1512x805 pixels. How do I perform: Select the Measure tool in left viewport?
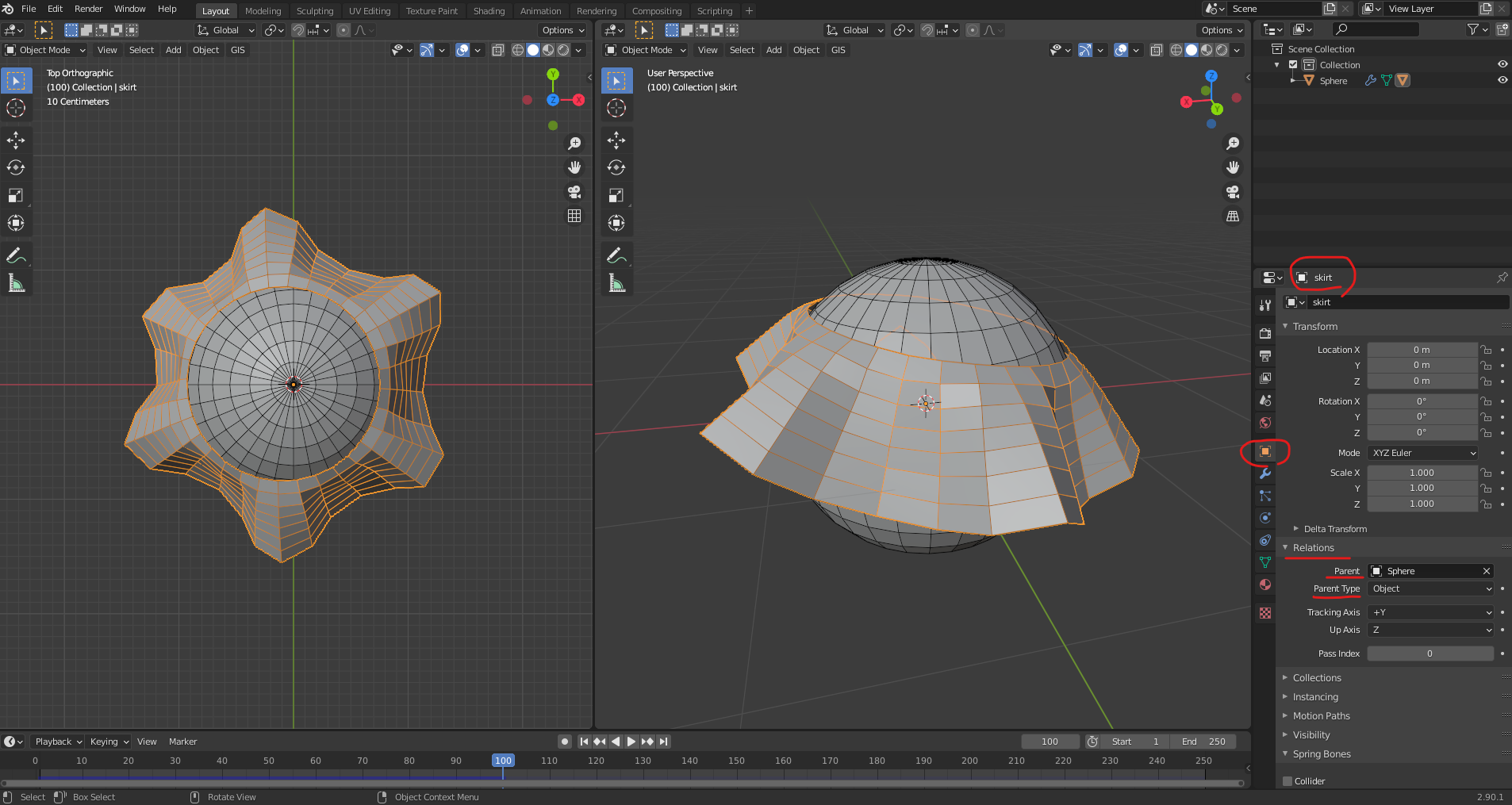pos(16,283)
